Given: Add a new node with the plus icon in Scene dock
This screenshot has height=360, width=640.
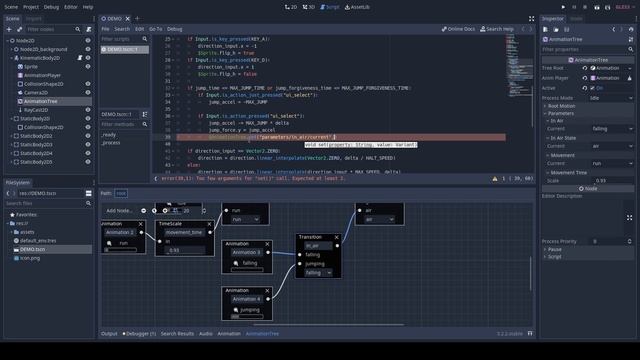Looking at the screenshot, I should (x=9, y=29).
